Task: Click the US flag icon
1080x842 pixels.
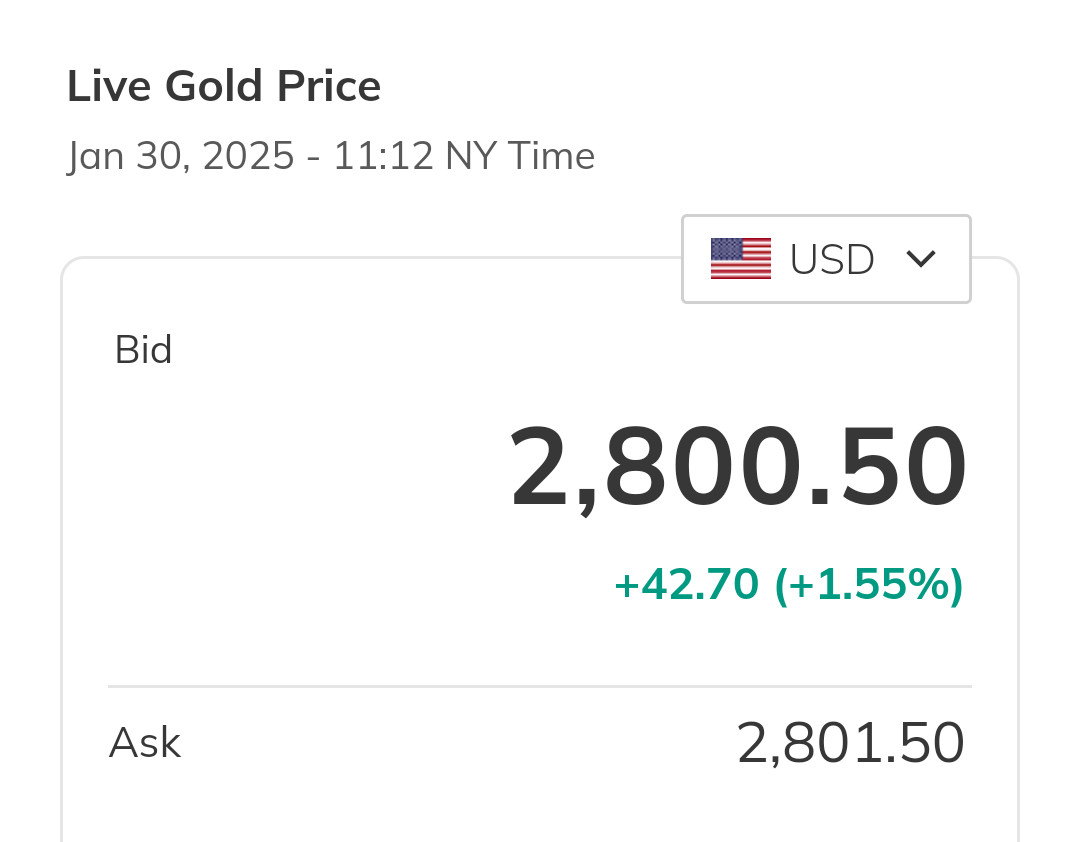Action: point(740,259)
